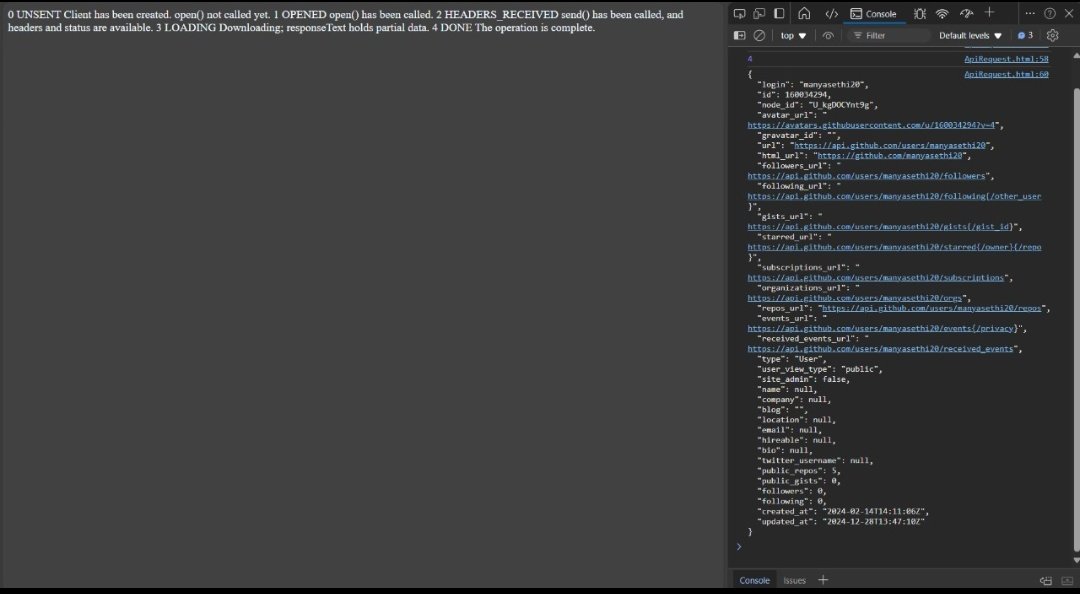Select the '"node_id"' JSON line
Screen dimensions: 1080x594
tap(818, 105)
